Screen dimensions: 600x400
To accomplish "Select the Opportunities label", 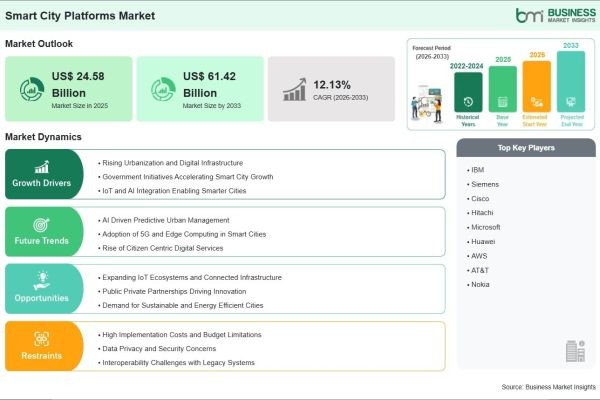I will pos(42,298).
